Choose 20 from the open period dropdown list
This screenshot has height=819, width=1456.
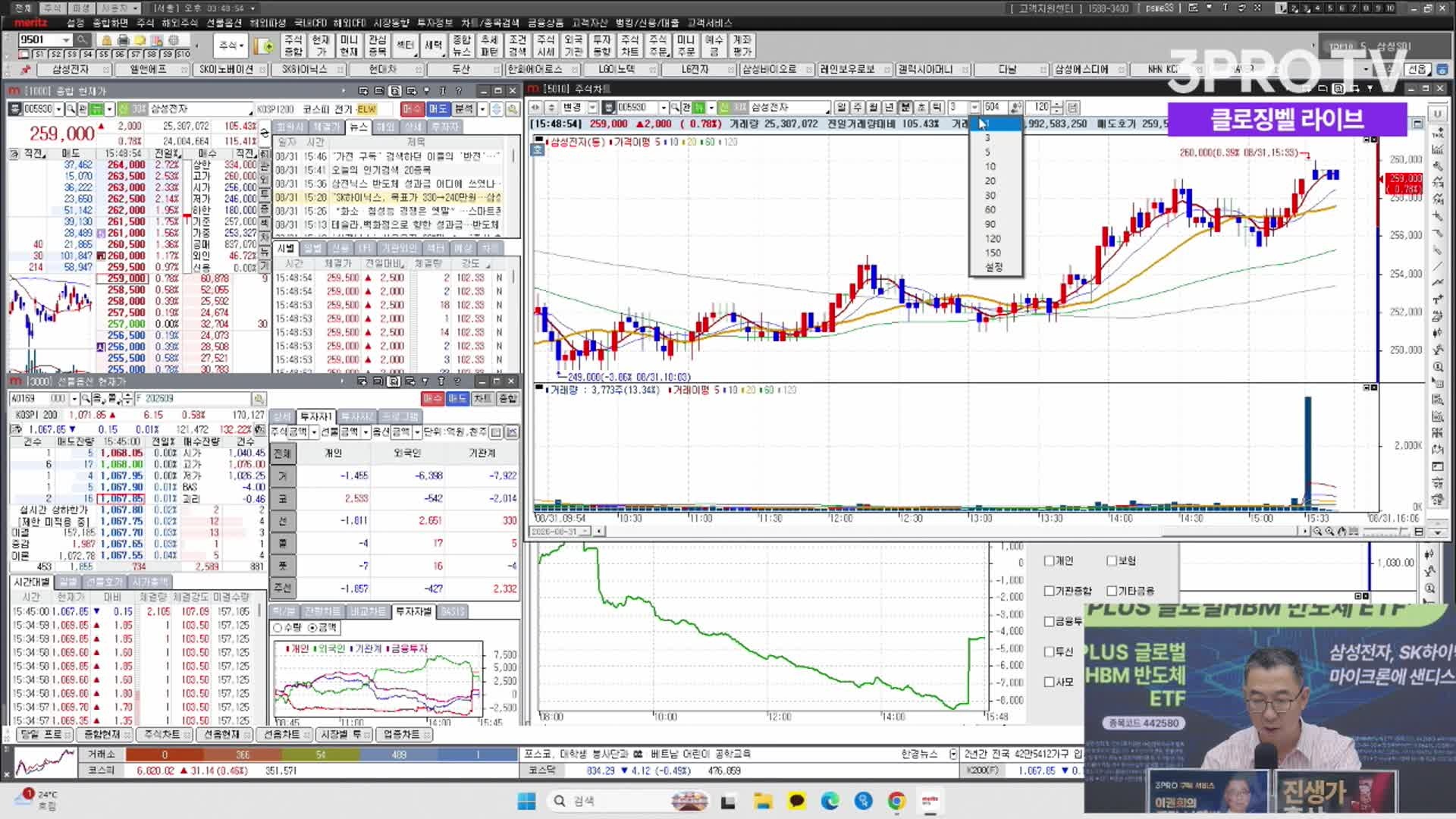tap(990, 181)
